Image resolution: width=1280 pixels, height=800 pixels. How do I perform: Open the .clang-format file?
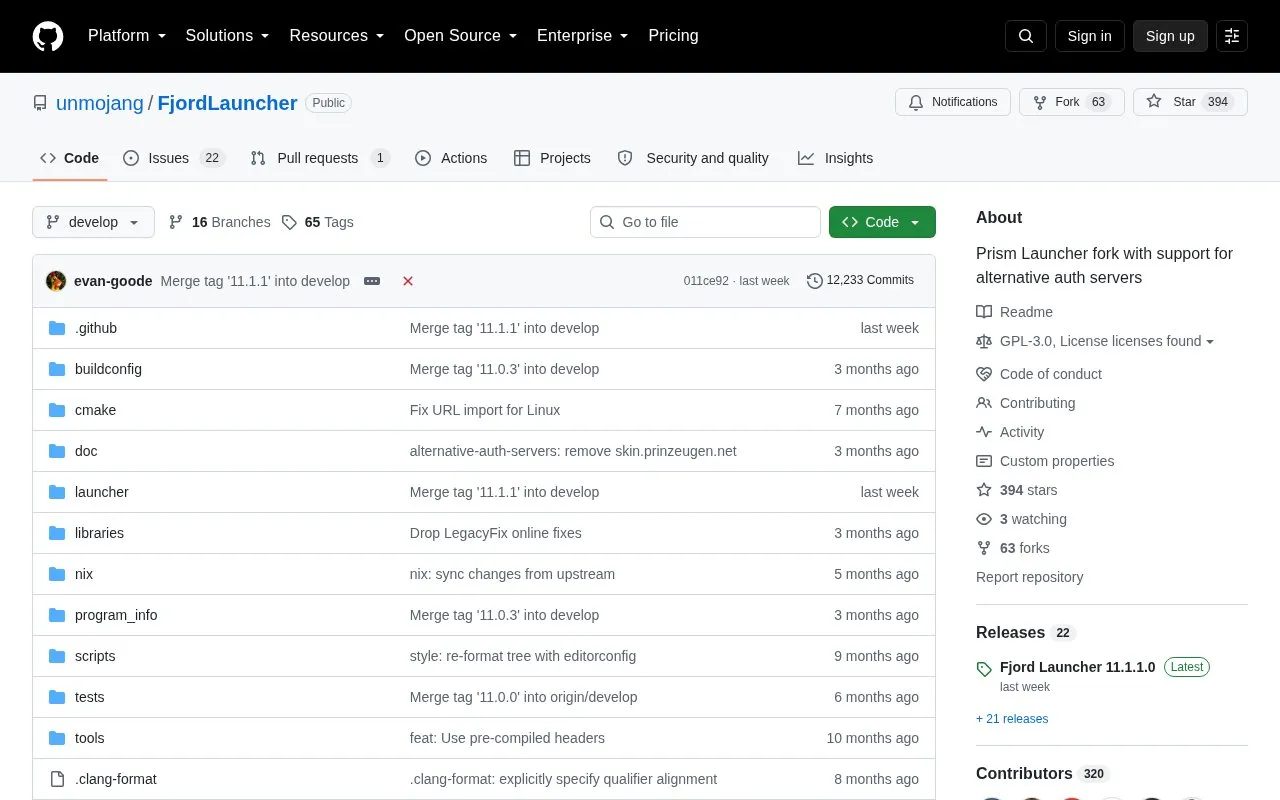[116, 779]
